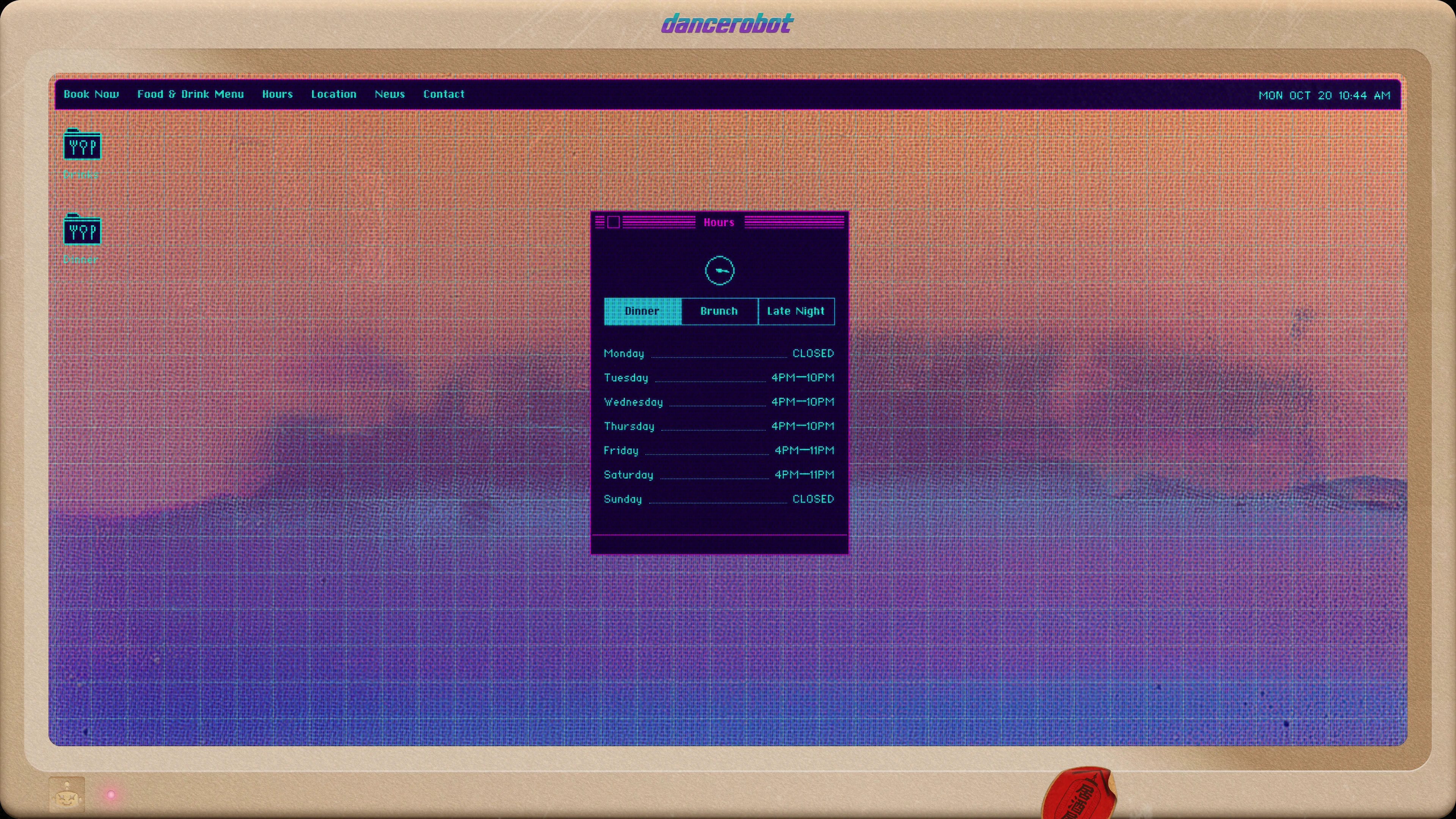Click Contact in the top navbar

pyautogui.click(x=444, y=94)
